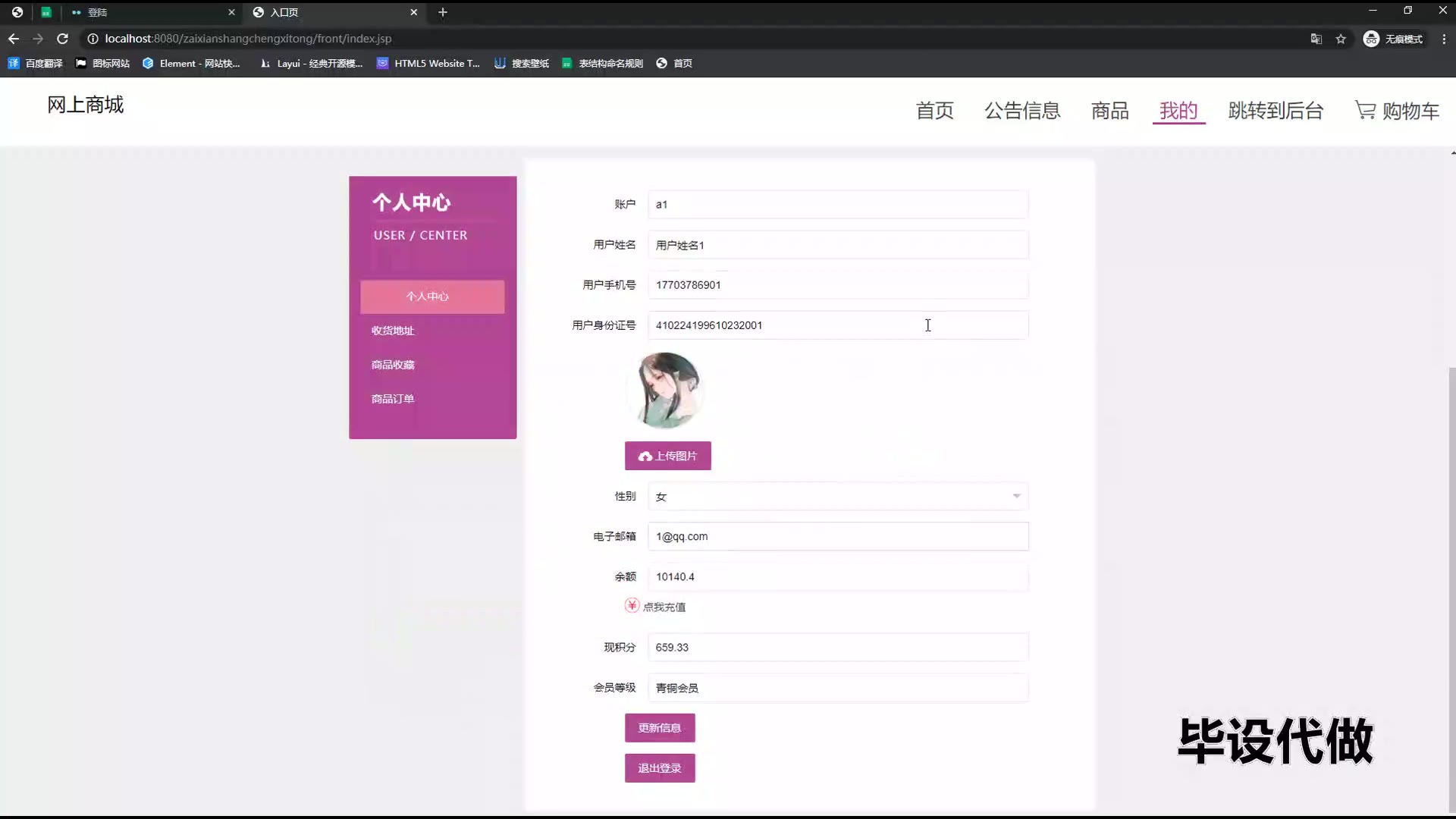Viewport: 1456px width, 819px height.
Task: Open Chrome three-dot menu
Action: click(1443, 39)
